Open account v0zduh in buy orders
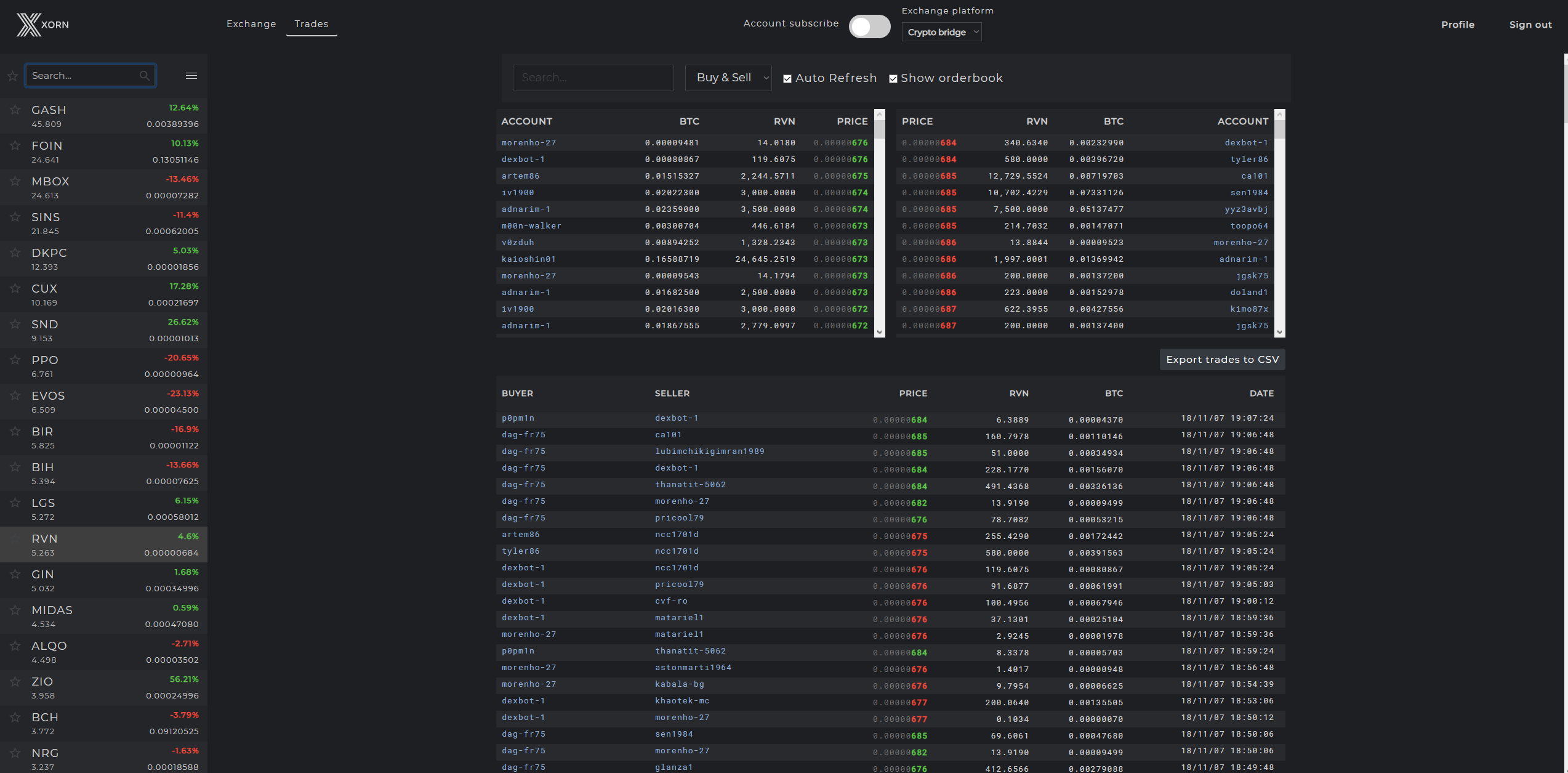This screenshot has width=1568, height=773. coord(518,242)
